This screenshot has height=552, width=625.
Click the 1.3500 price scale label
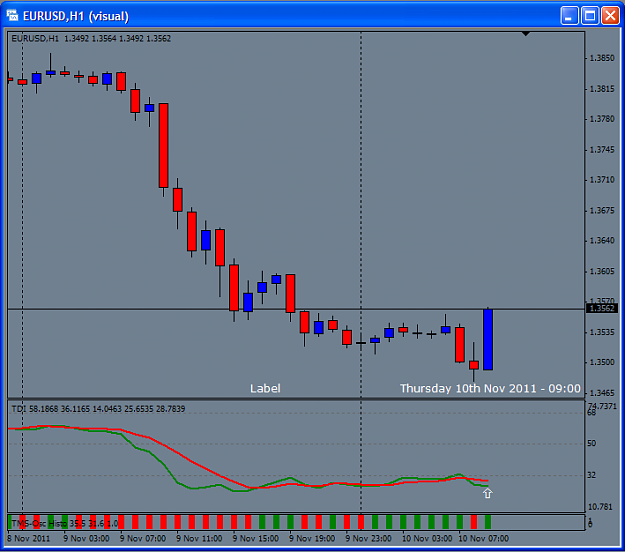pyautogui.click(x=602, y=362)
